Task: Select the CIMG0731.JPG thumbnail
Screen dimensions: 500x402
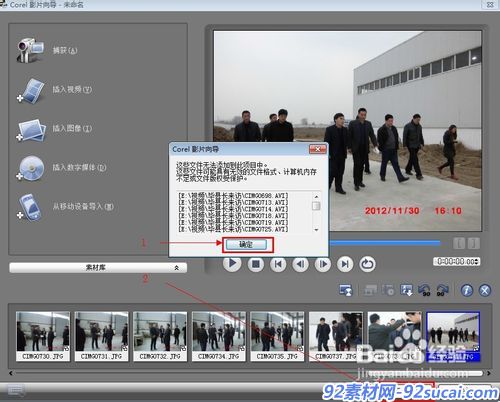Action: 101,336
